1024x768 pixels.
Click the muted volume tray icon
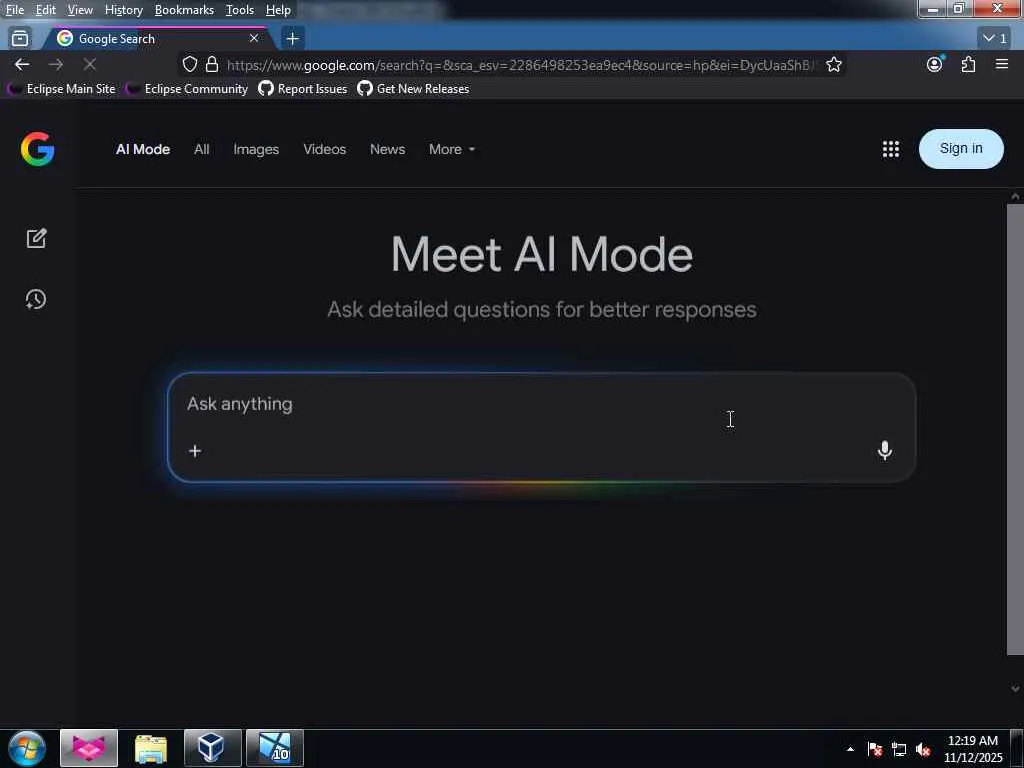[923, 749]
